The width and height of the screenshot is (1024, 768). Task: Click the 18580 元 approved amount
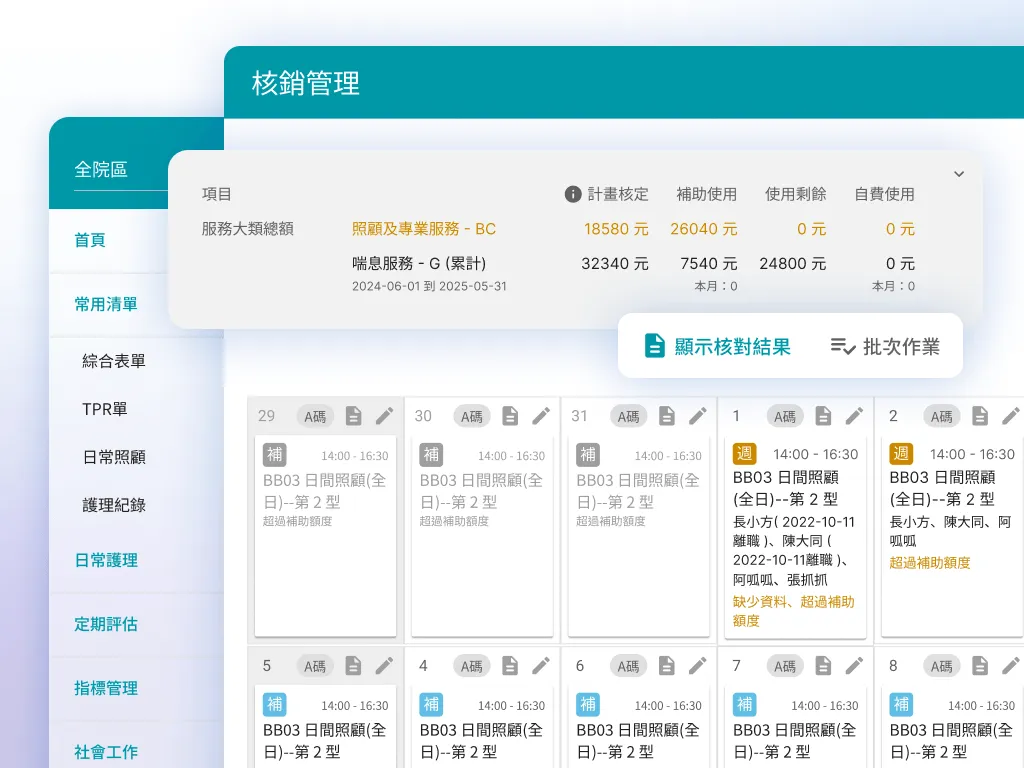(616, 229)
